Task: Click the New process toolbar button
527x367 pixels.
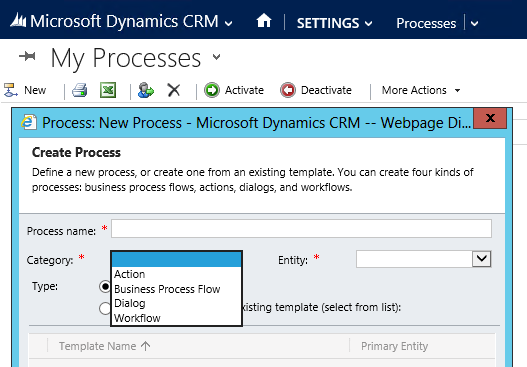Action: [x=25, y=90]
